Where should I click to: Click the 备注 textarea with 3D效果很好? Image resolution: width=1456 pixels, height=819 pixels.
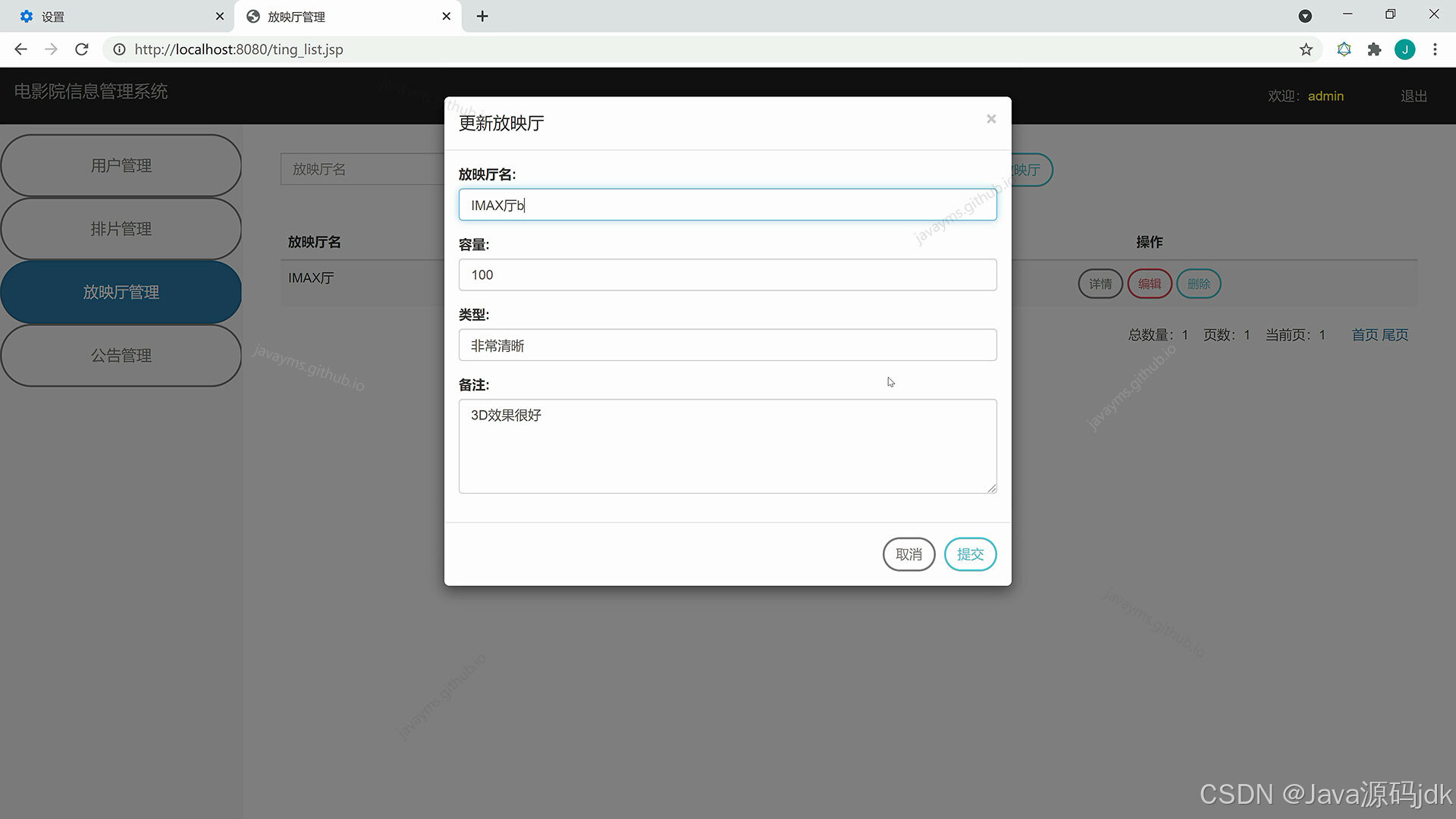[x=727, y=446]
